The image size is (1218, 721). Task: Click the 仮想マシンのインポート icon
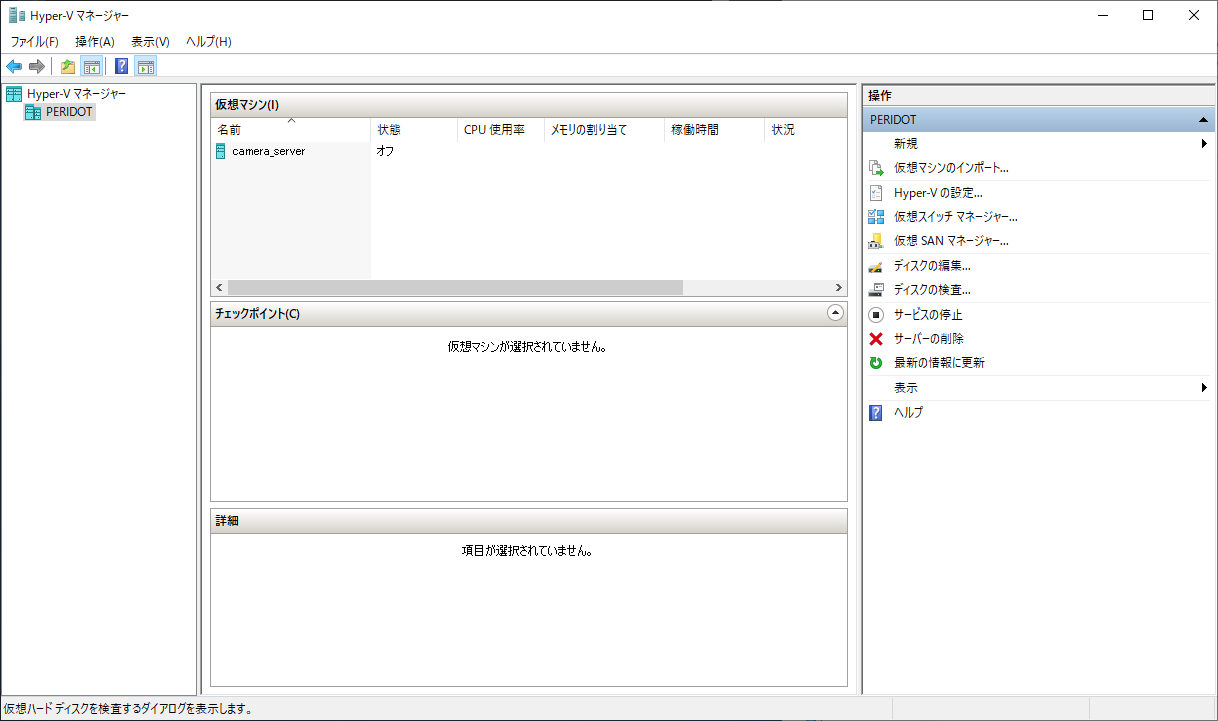[x=876, y=168]
